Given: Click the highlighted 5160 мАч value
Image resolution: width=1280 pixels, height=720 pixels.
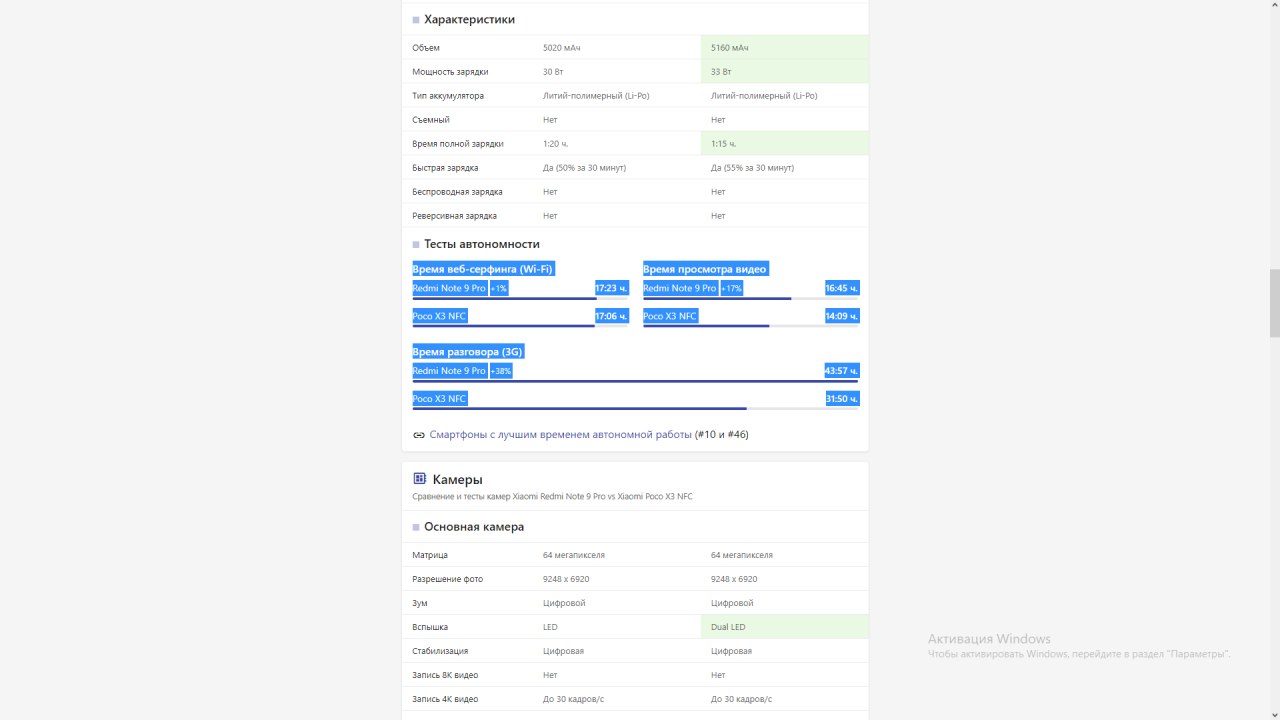Looking at the screenshot, I should coord(730,48).
